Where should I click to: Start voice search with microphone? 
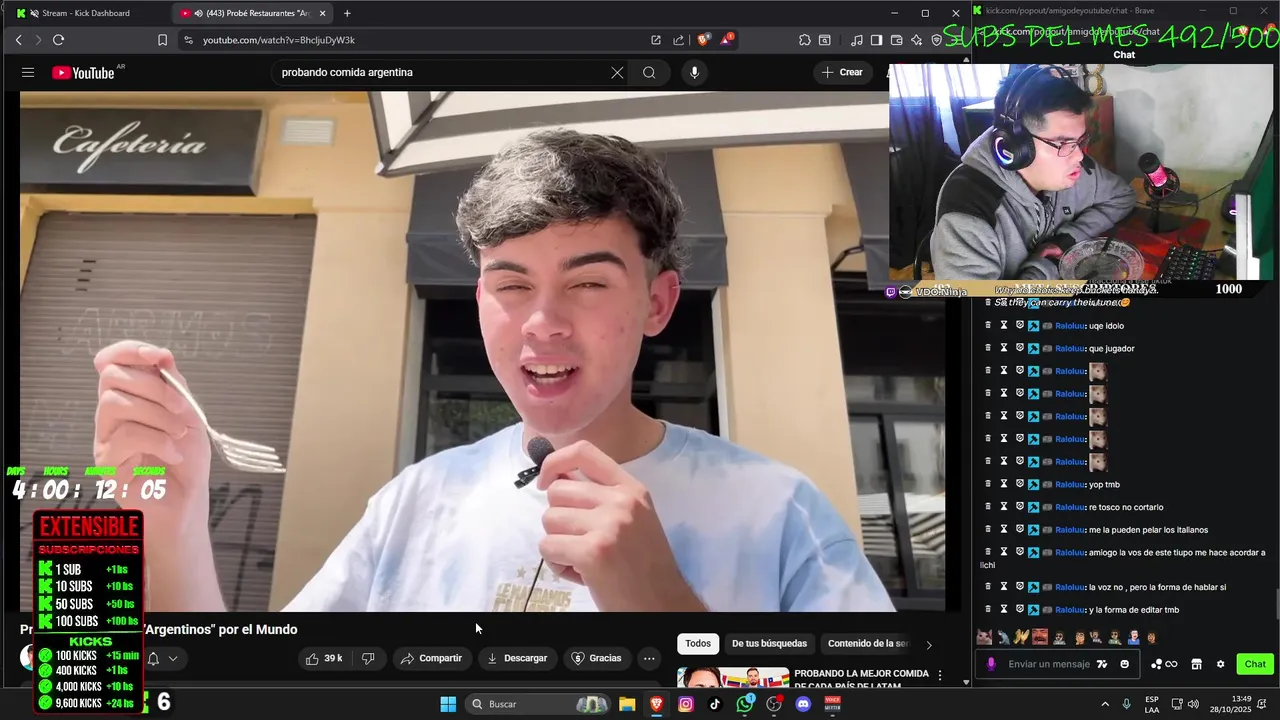point(694,72)
